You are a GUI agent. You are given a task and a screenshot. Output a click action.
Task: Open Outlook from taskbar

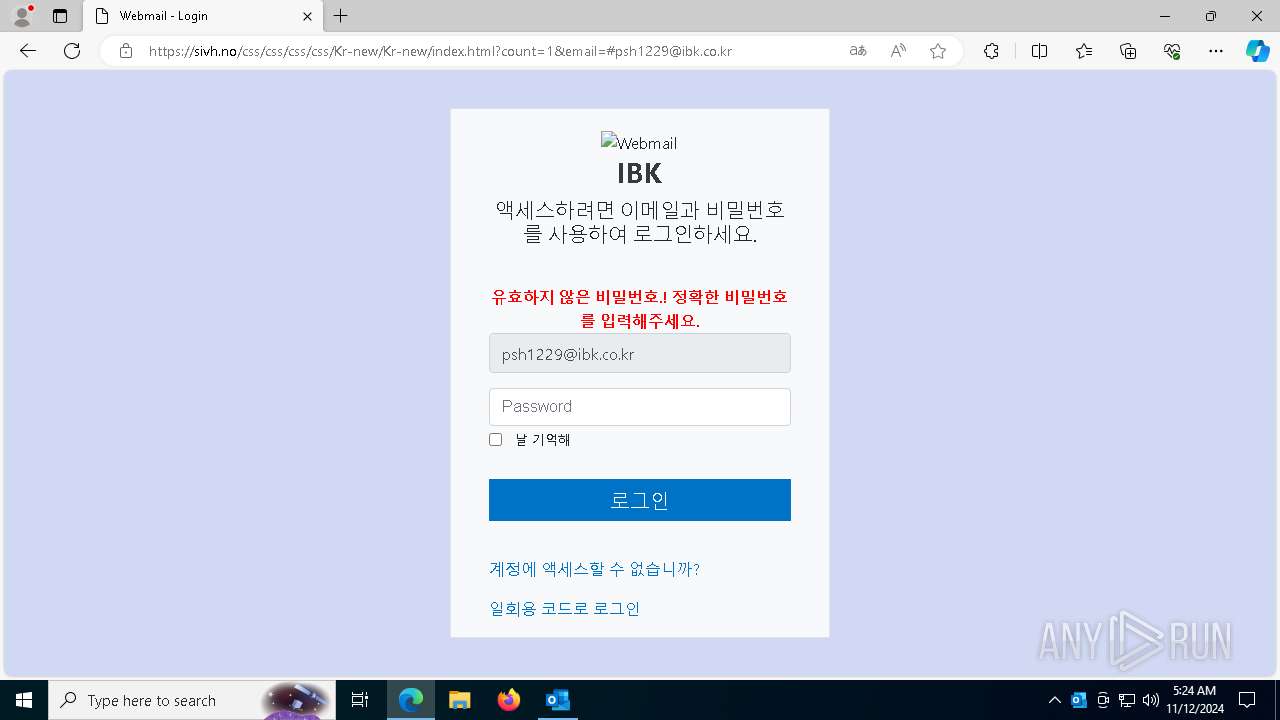tap(558, 700)
